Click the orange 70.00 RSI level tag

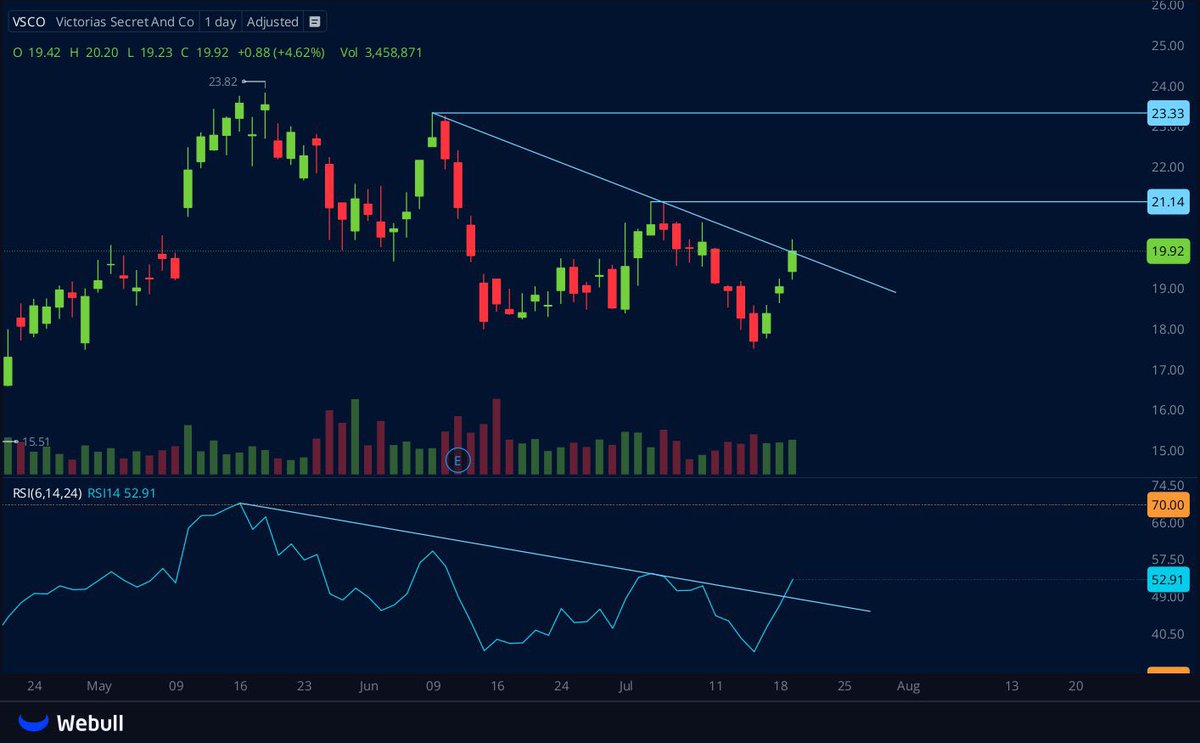point(1167,504)
